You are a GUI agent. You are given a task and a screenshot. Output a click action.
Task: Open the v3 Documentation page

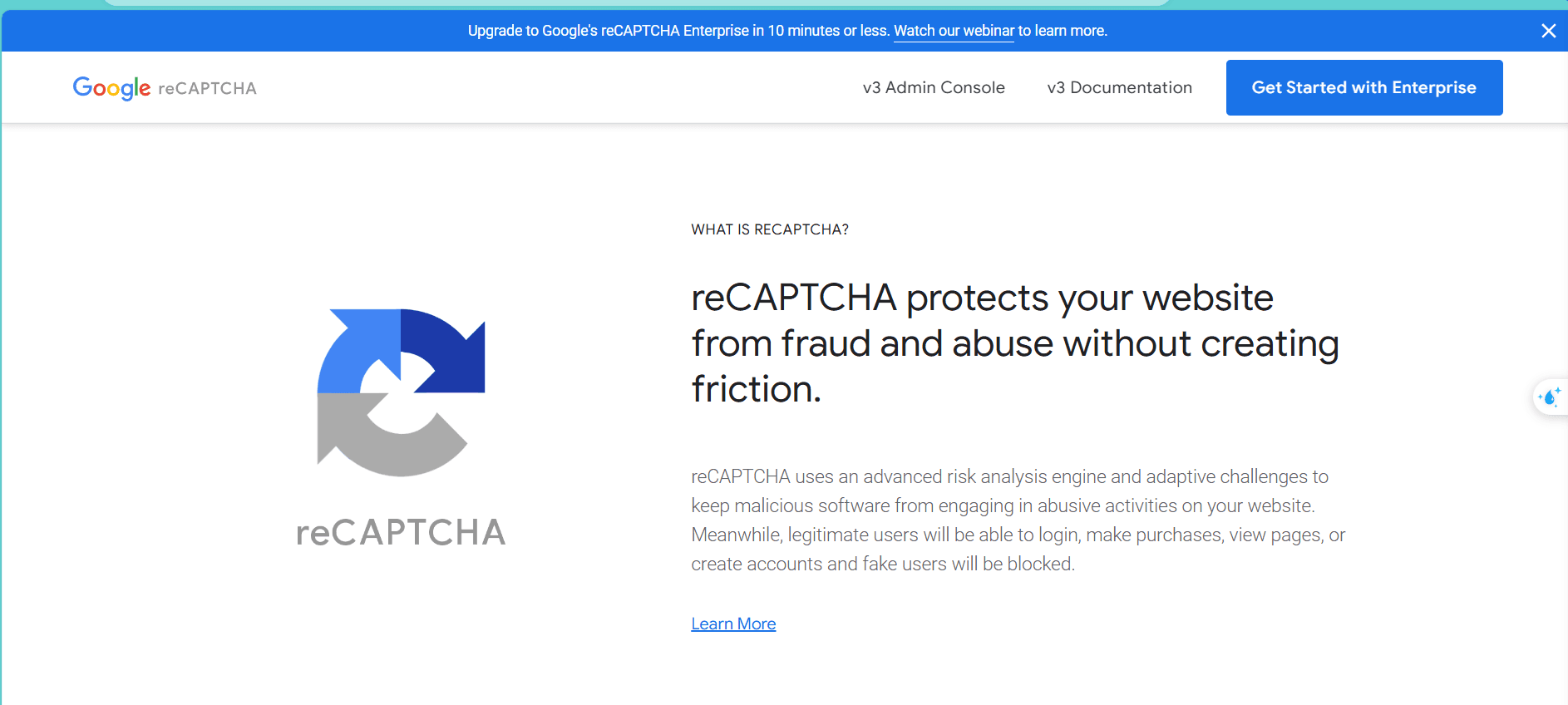click(1119, 87)
